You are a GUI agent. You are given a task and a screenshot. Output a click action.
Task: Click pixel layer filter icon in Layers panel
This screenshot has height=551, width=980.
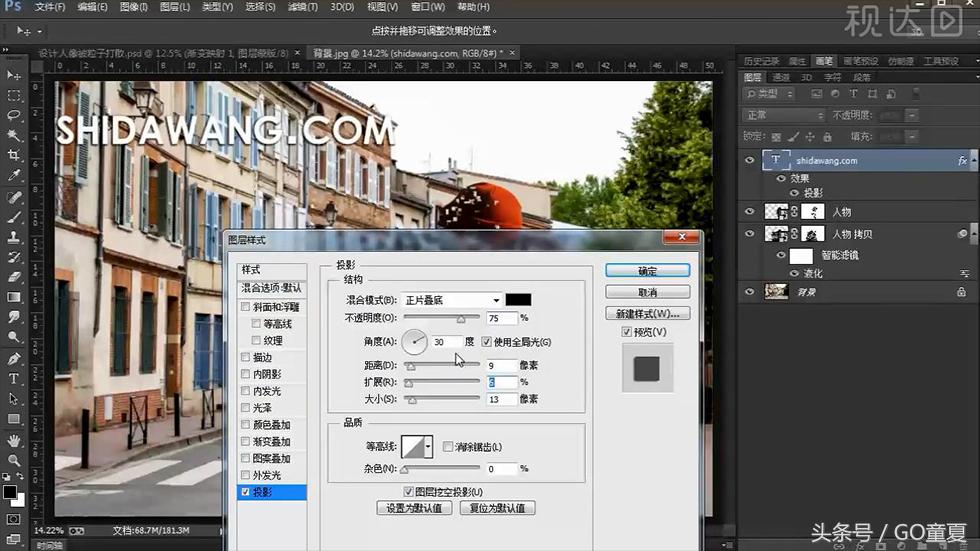816,94
